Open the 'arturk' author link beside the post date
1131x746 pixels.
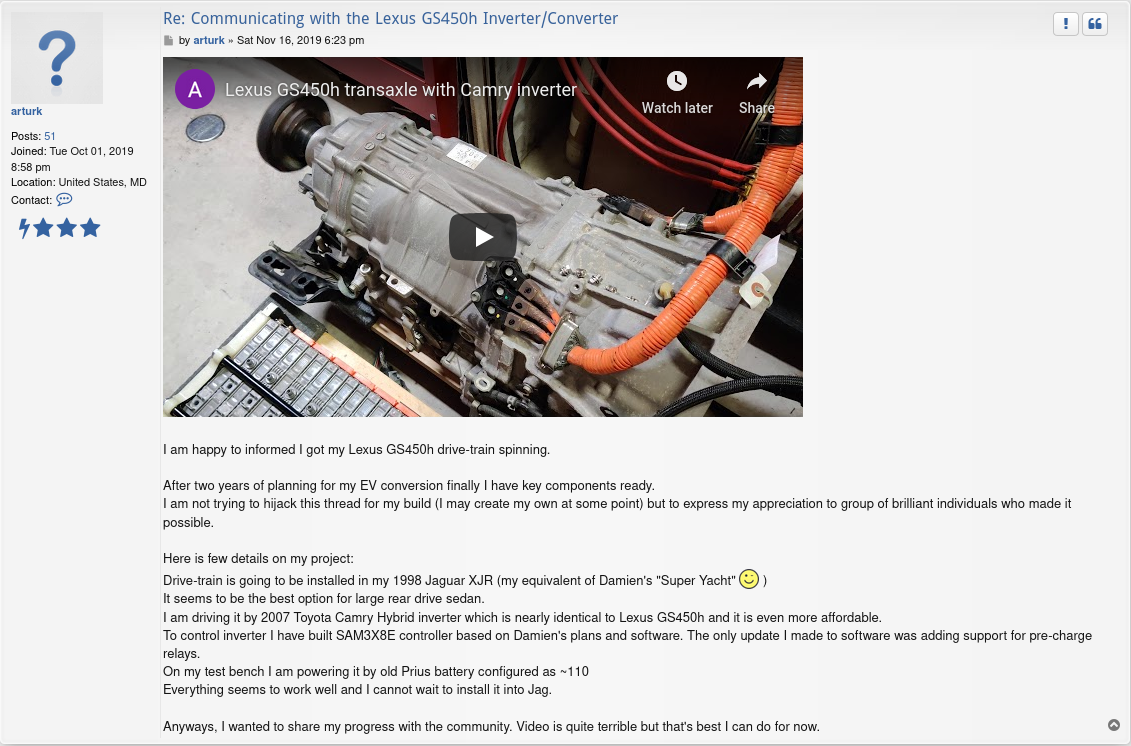[x=209, y=40]
